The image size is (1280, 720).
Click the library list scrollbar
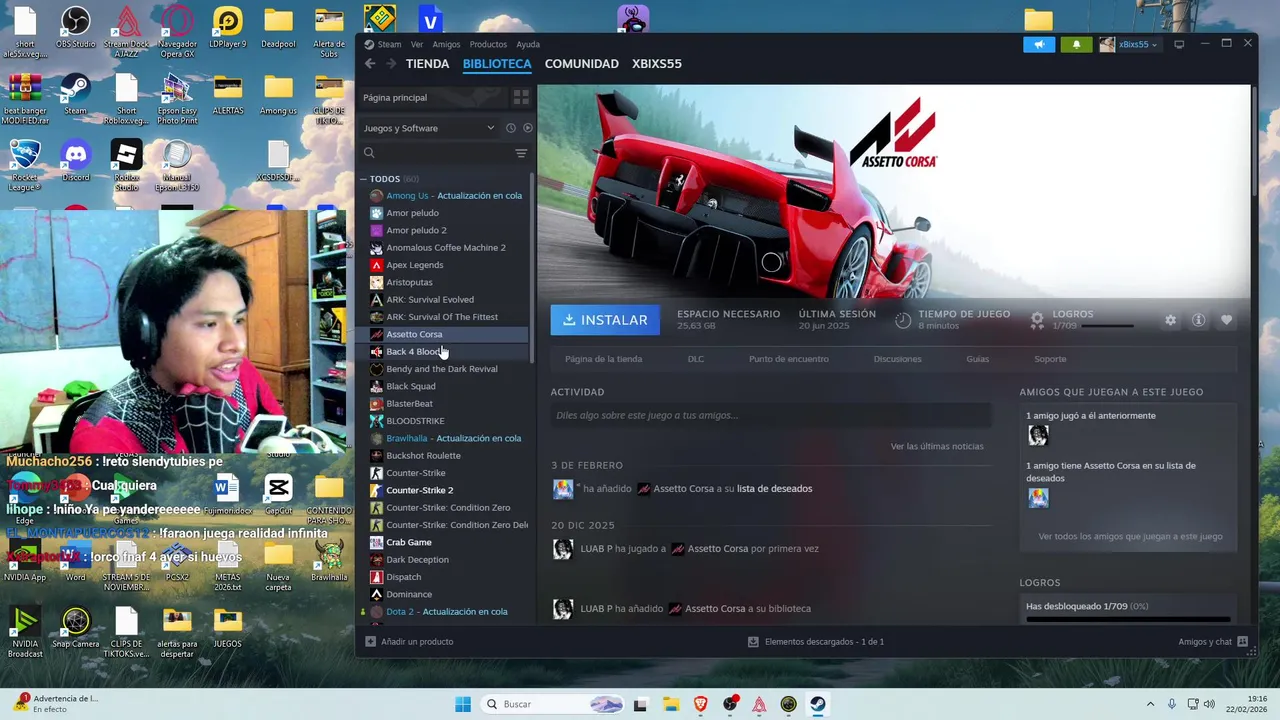click(x=532, y=270)
